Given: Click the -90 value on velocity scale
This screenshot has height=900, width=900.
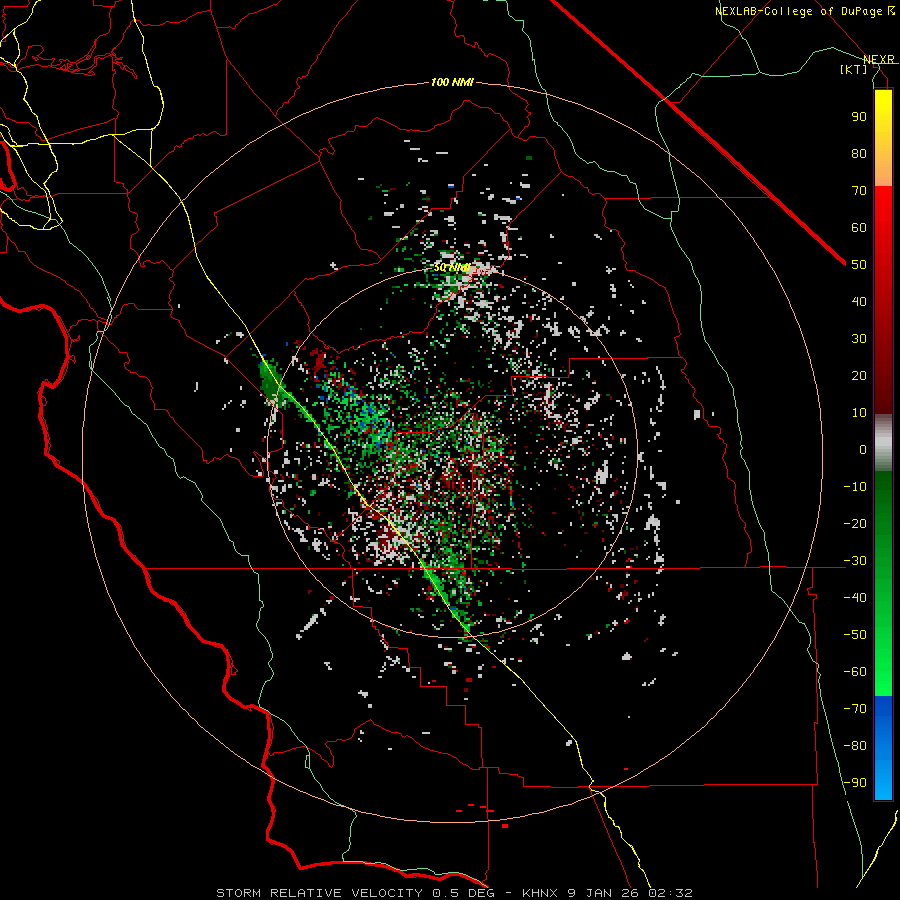Looking at the screenshot, I should [855, 783].
